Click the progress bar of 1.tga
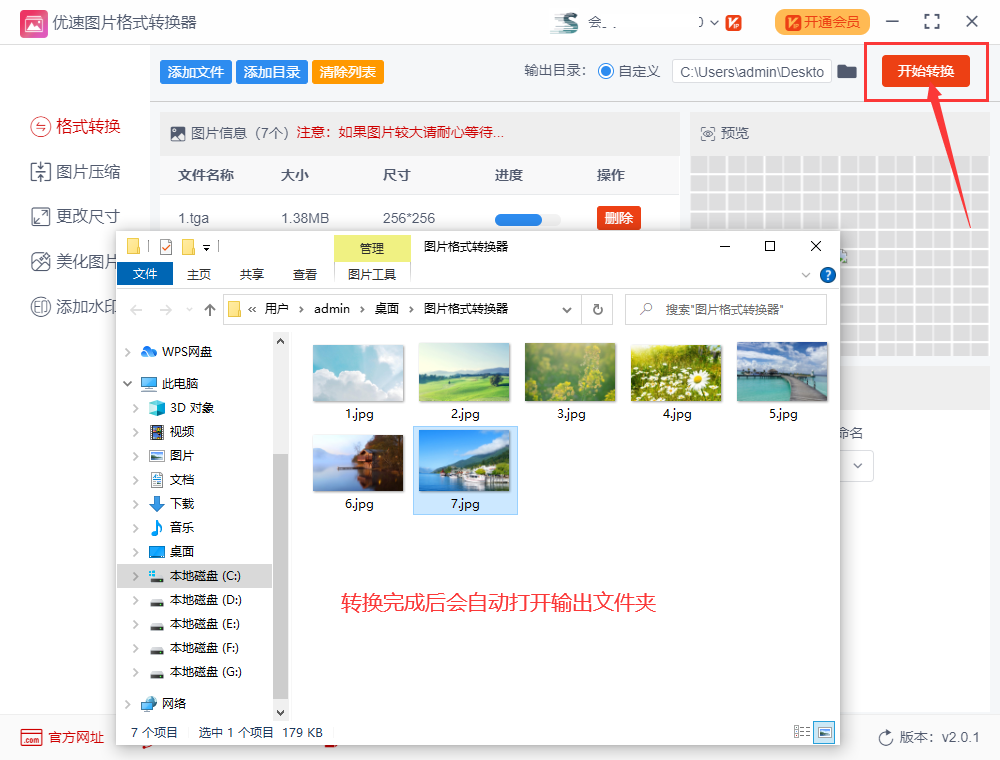The image size is (1000, 760). pos(525,219)
